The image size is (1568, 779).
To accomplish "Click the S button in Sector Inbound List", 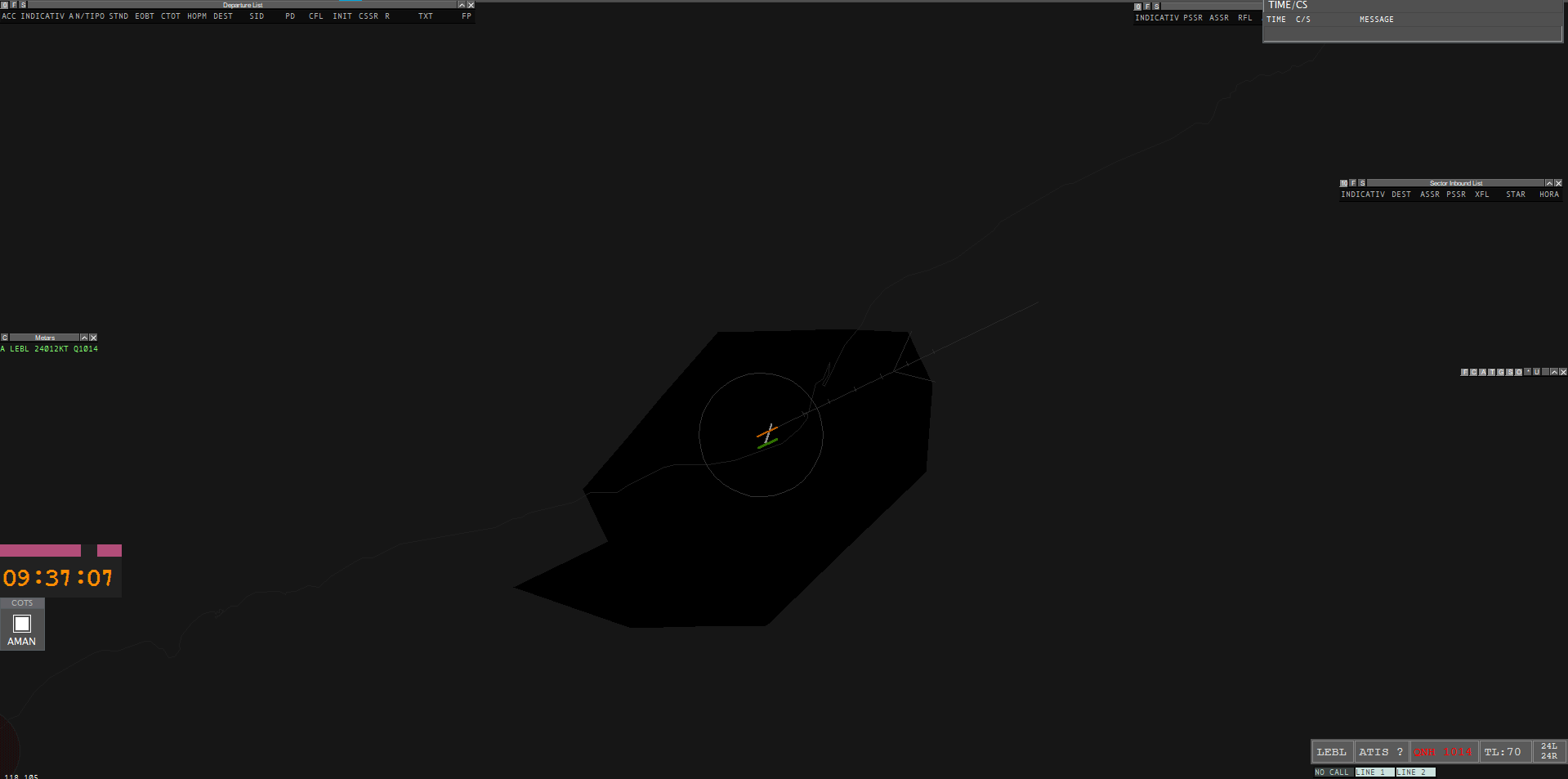I will point(1362,183).
